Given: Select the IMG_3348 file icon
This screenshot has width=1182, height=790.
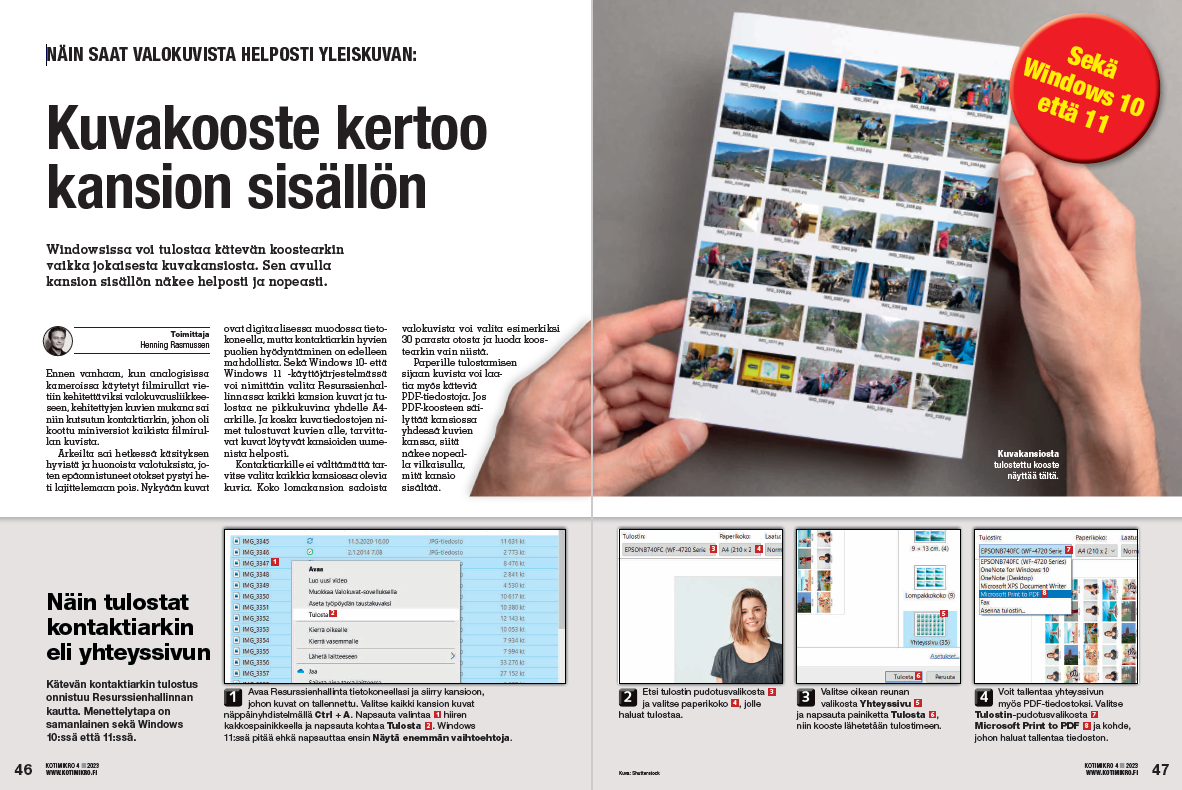Looking at the screenshot, I should pos(236,574).
